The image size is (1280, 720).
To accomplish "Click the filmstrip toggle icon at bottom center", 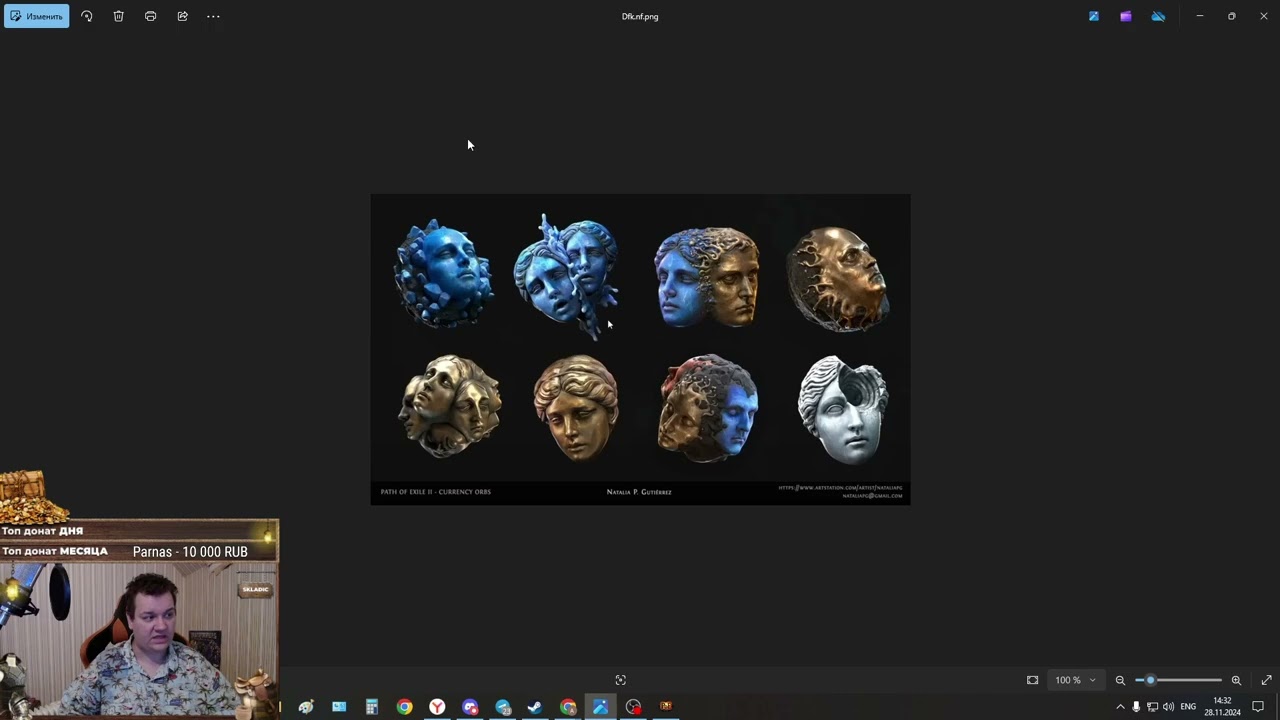I will pyautogui.click(x=620, y=680).
